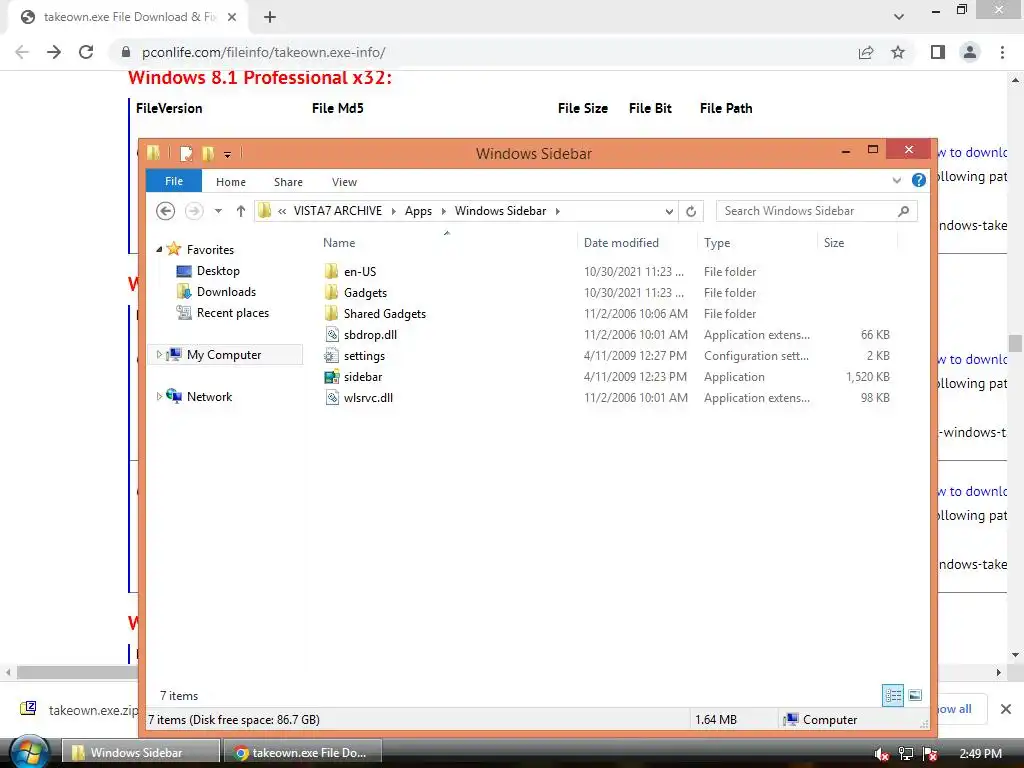This screenshot has width=1024, height=768.
Task: Open recent locations dropdown arrow
Action: point(218,211)
